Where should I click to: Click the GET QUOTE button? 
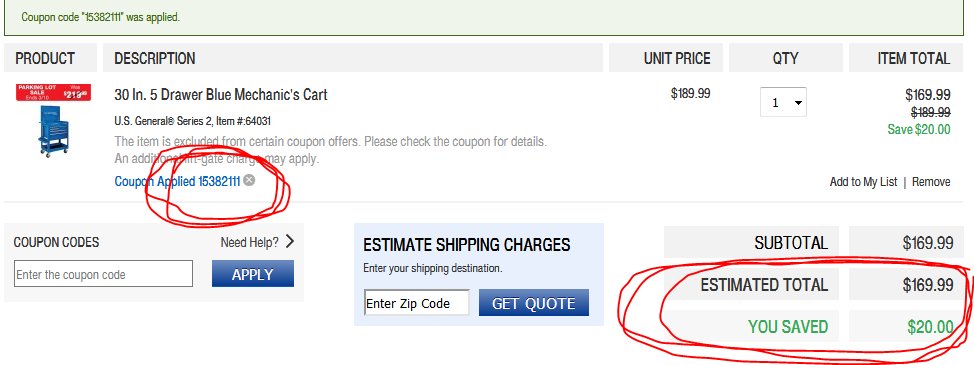pos(534,303)
